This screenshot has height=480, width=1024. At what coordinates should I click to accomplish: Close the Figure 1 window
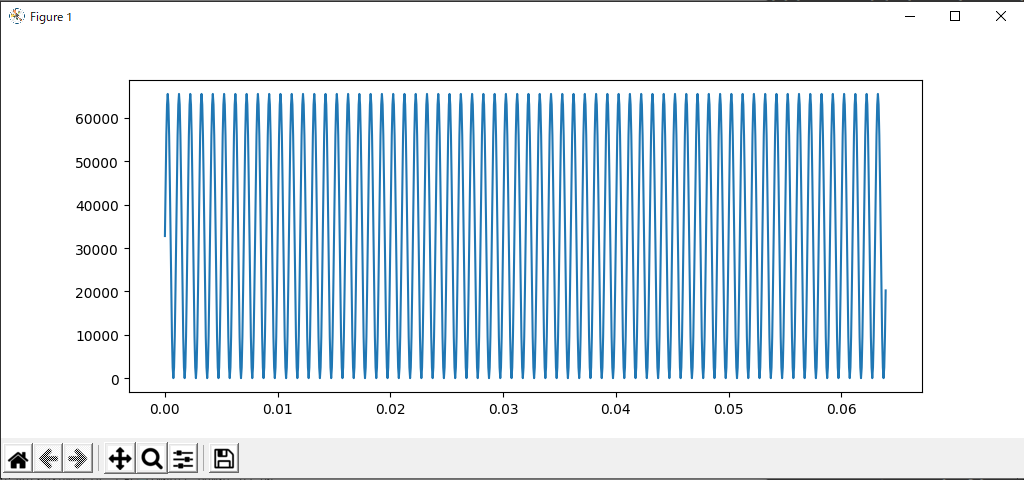pos(1000,16)
